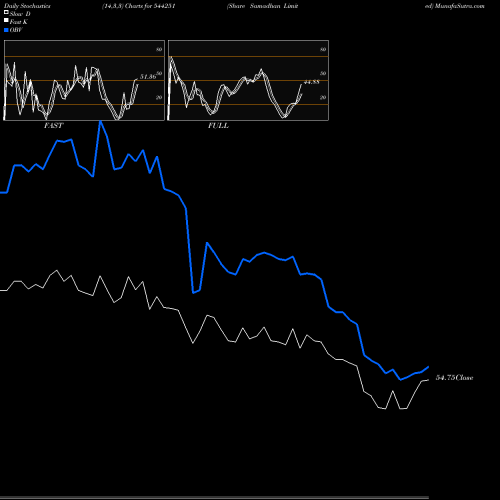Click the 50 level label in FULL chart

click(323, 73)
